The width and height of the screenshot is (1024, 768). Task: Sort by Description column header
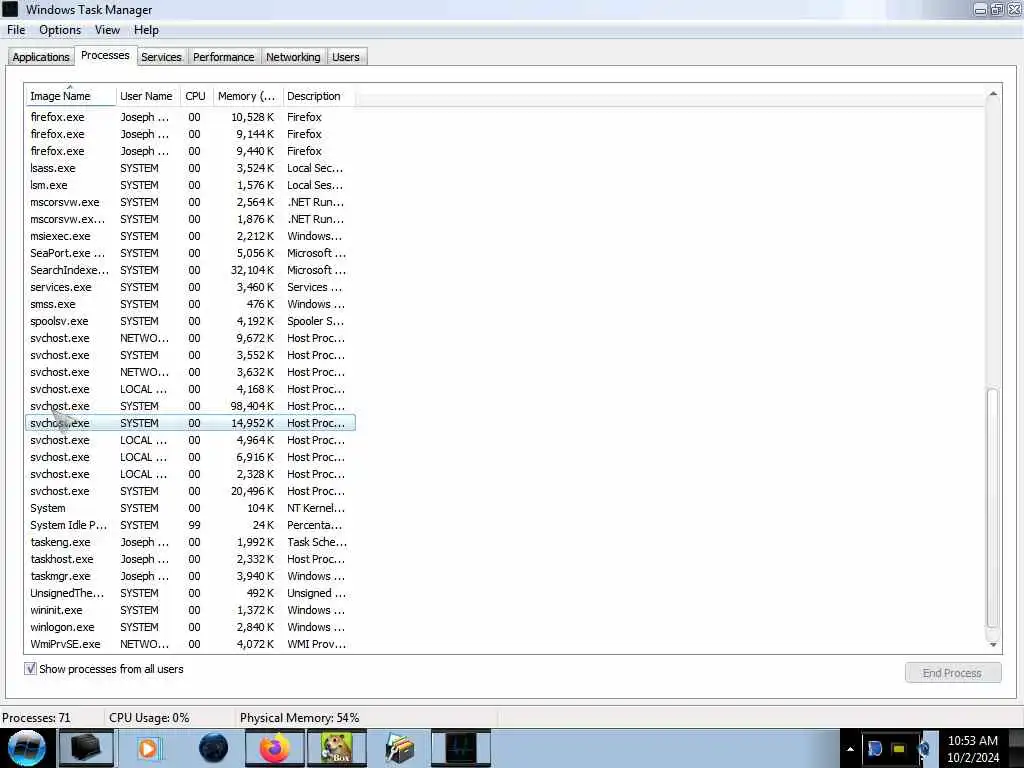319,96
